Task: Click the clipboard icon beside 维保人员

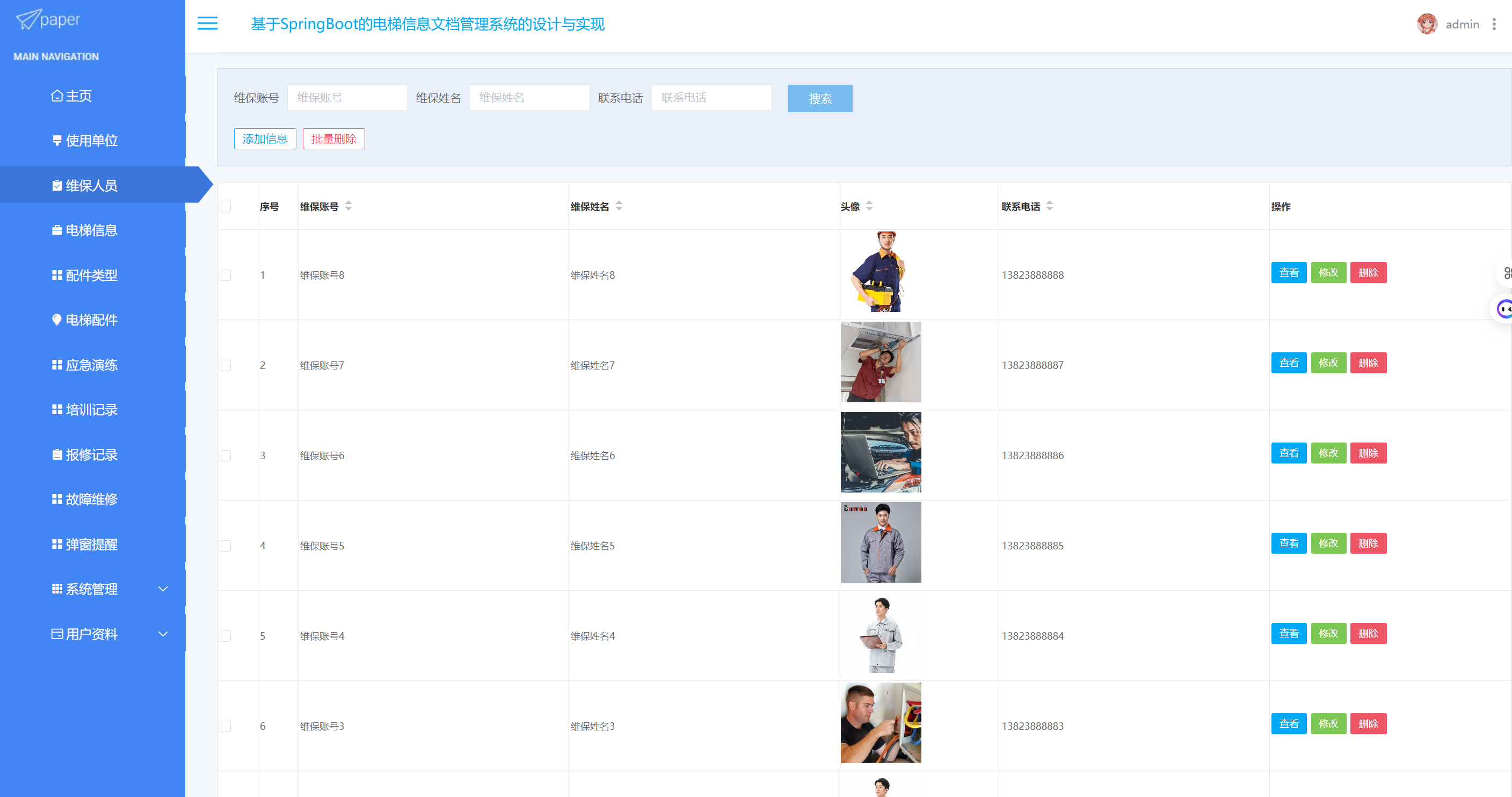Action: 57,185
